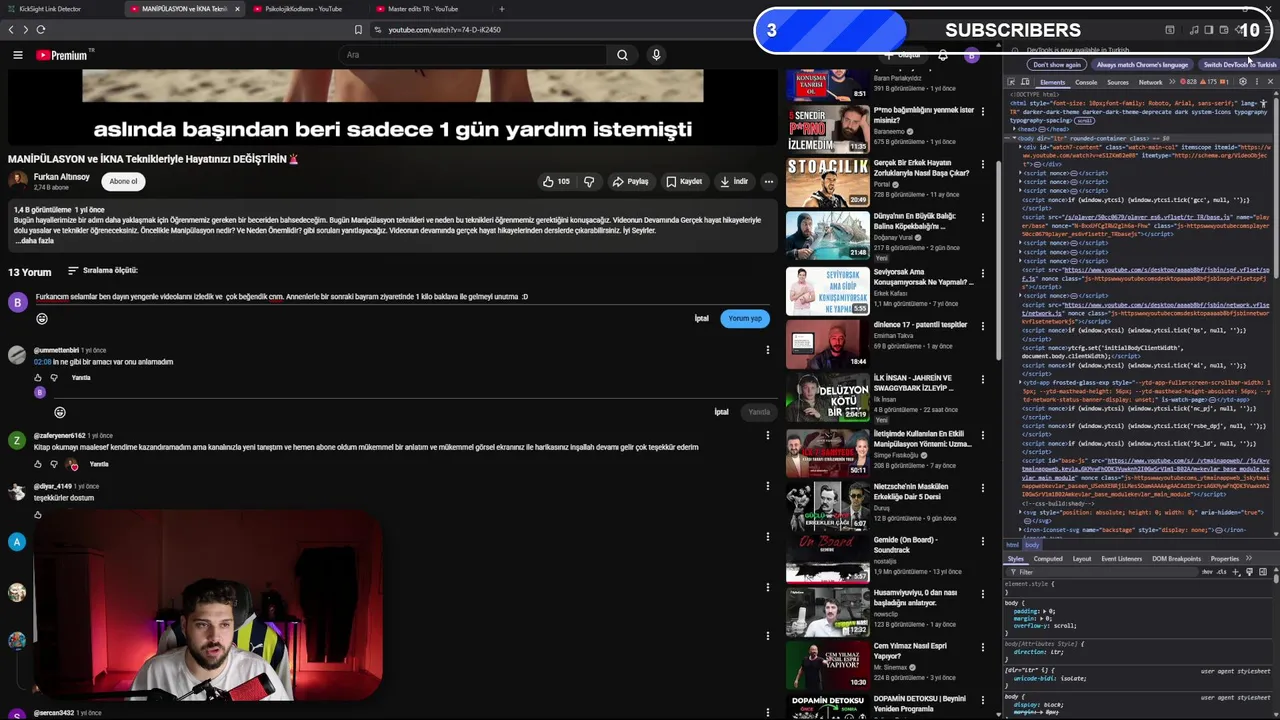Open Sıralama ölçütü sort dropdown
This screenshot has height=720, width=1280.
click(102, 271)
